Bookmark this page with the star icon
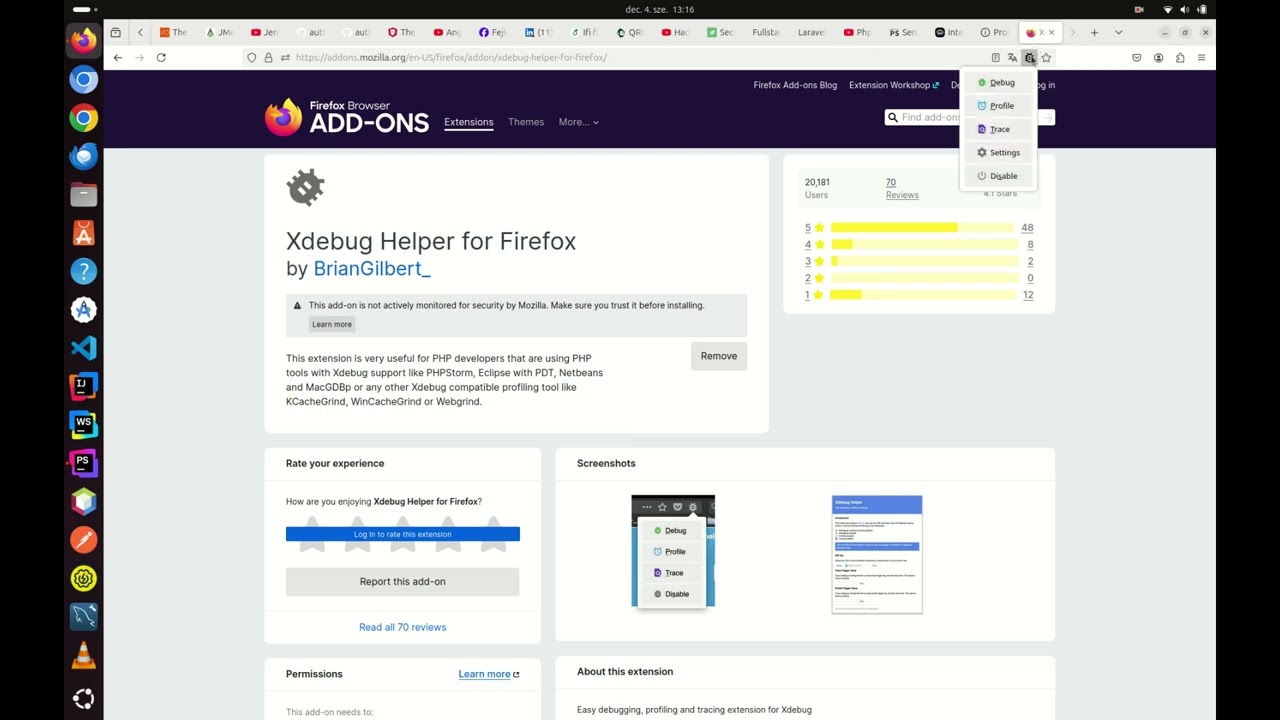Viewport: 1280px width, 720px height. click(x=1046, y=58)
